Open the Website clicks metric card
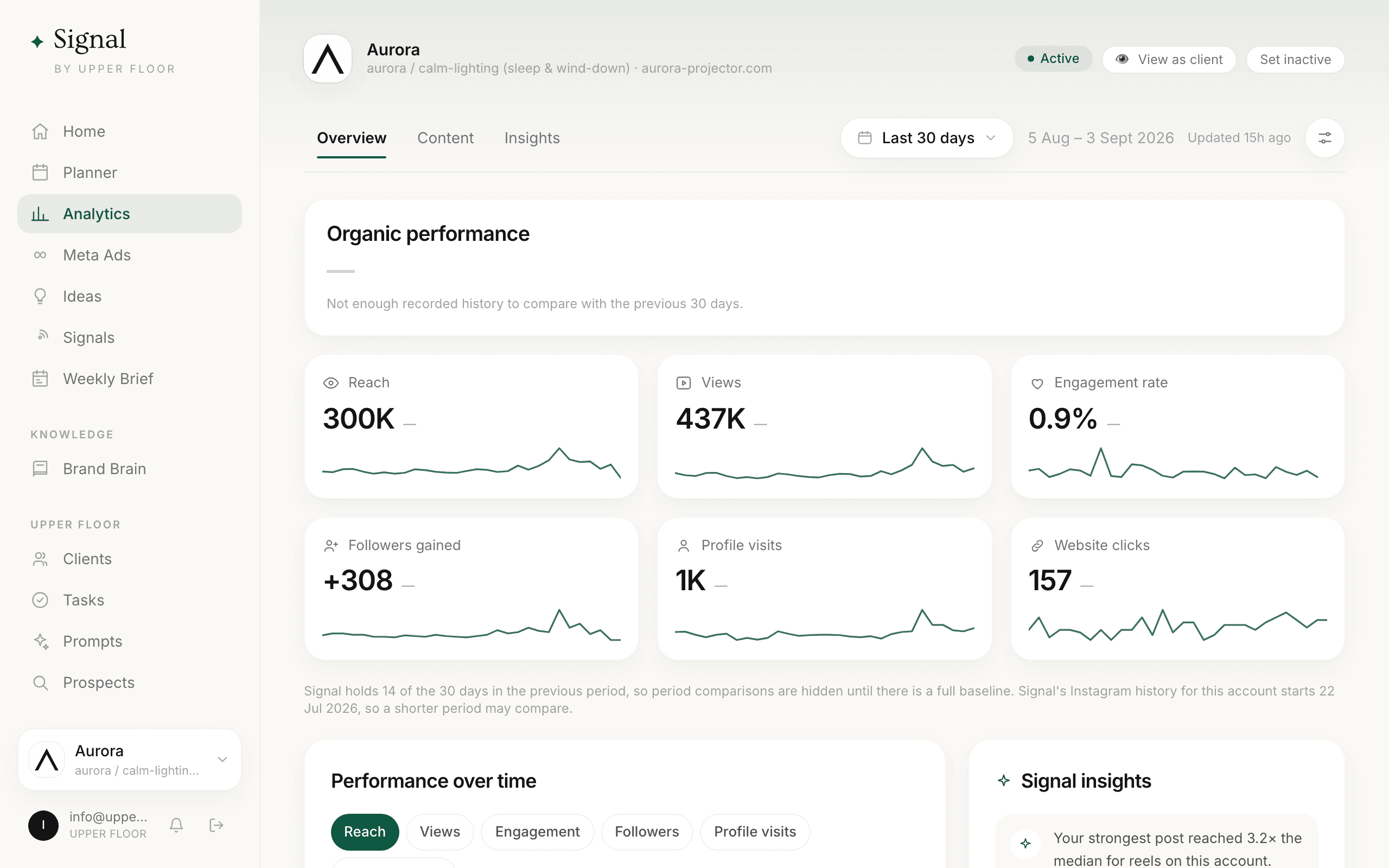 click(1177, 589)
